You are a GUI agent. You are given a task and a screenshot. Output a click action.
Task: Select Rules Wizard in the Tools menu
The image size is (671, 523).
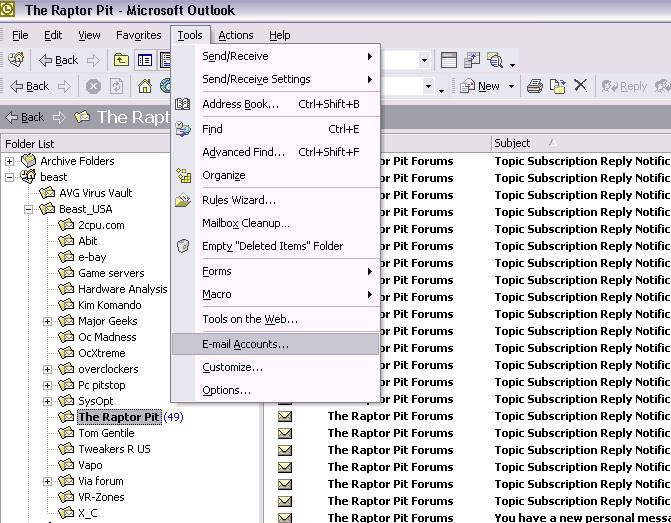click(x=238, y=200)
